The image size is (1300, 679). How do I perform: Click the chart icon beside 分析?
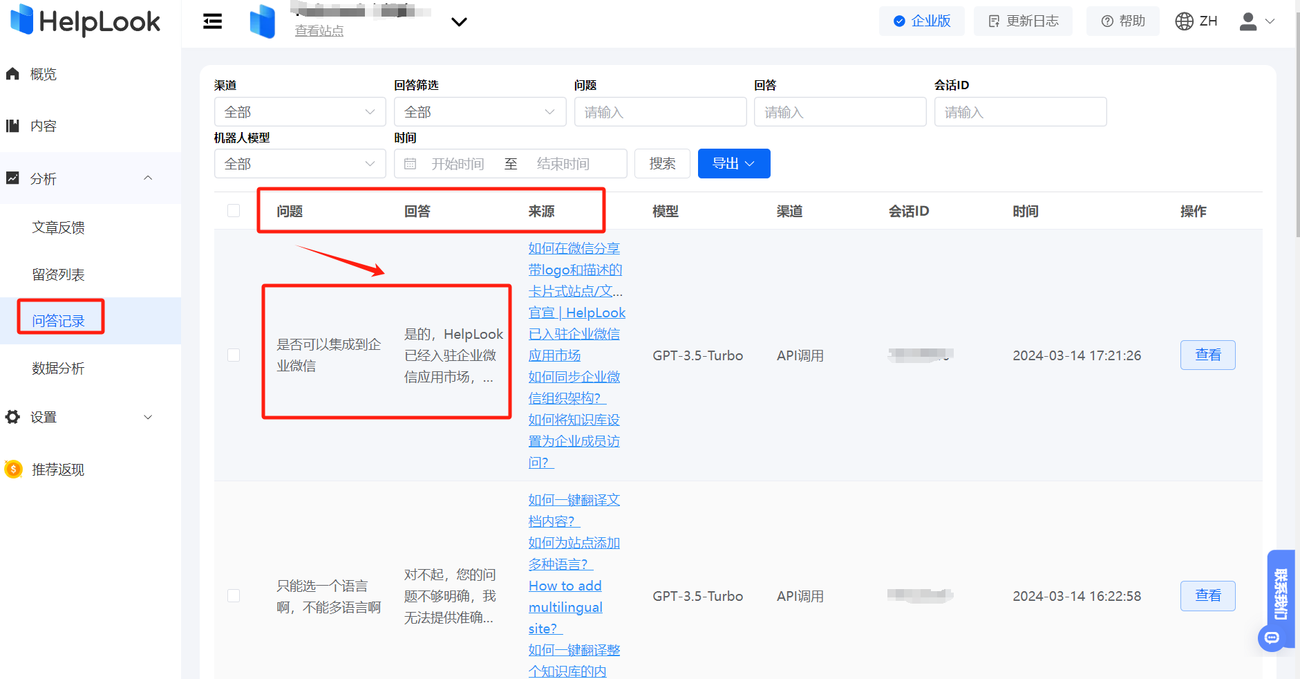(13, 178)
